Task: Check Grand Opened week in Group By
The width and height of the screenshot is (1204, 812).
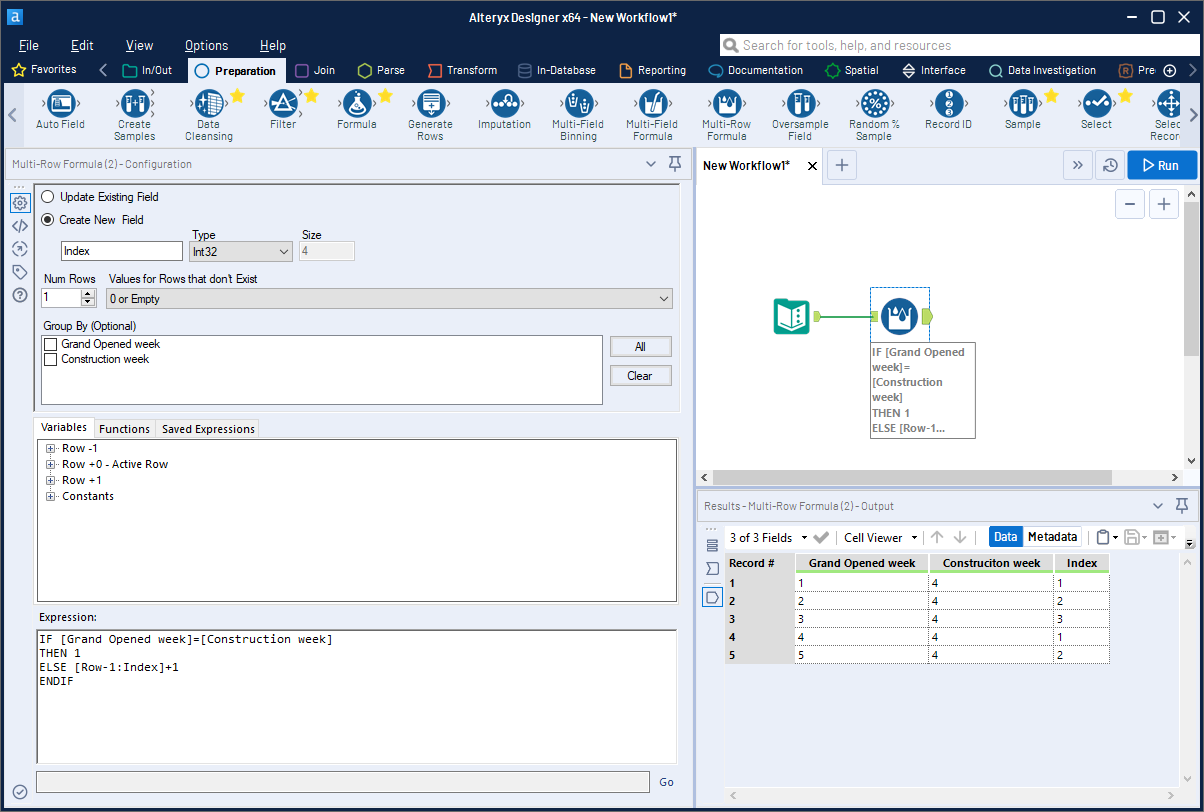Action: pyautogui.click(x=50, y=343)
